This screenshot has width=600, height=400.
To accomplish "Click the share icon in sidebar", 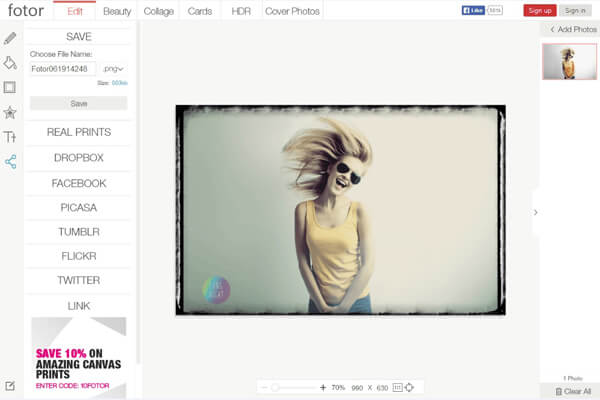I will click(x=10, y=161).
